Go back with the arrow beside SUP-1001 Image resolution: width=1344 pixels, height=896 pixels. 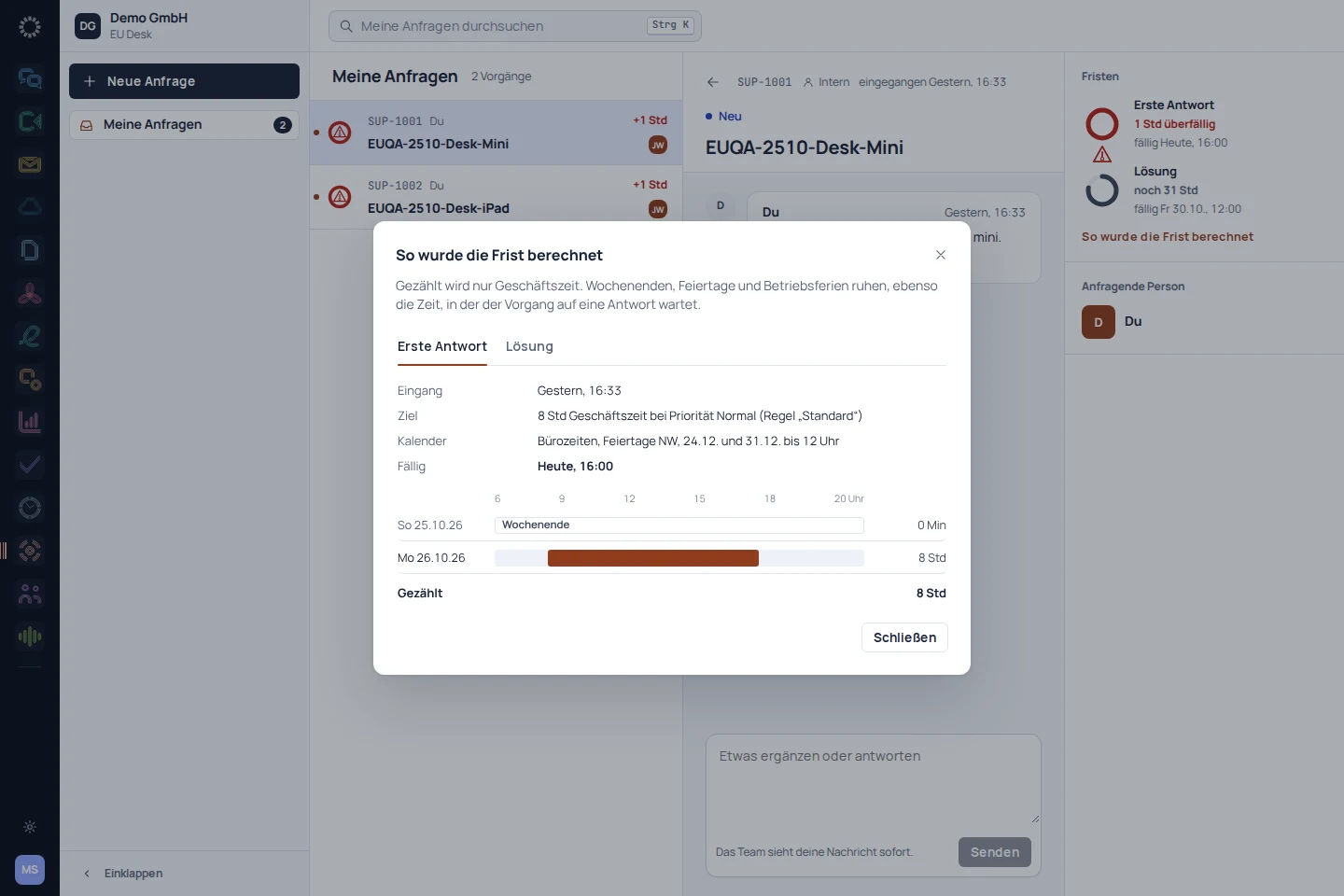coord(713,82)
